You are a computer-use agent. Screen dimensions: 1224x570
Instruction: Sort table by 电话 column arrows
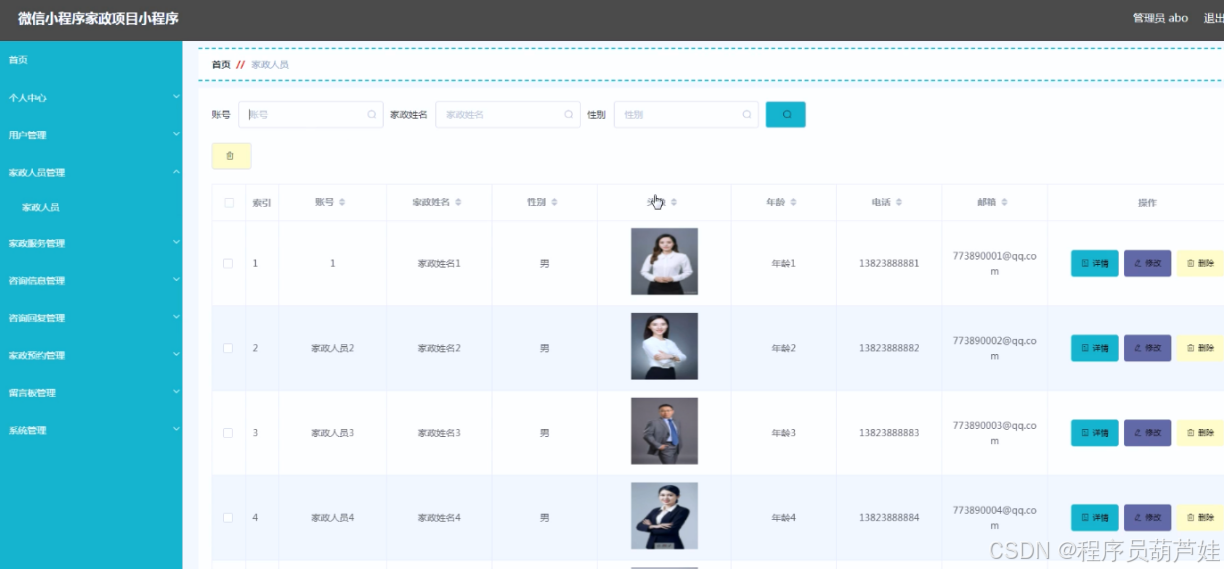[899, 202]
